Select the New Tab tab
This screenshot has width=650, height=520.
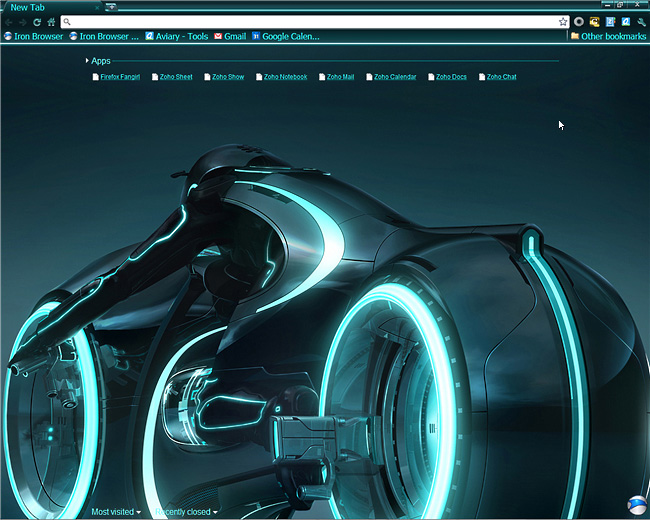pyautogui.click(x=52, y=7)
